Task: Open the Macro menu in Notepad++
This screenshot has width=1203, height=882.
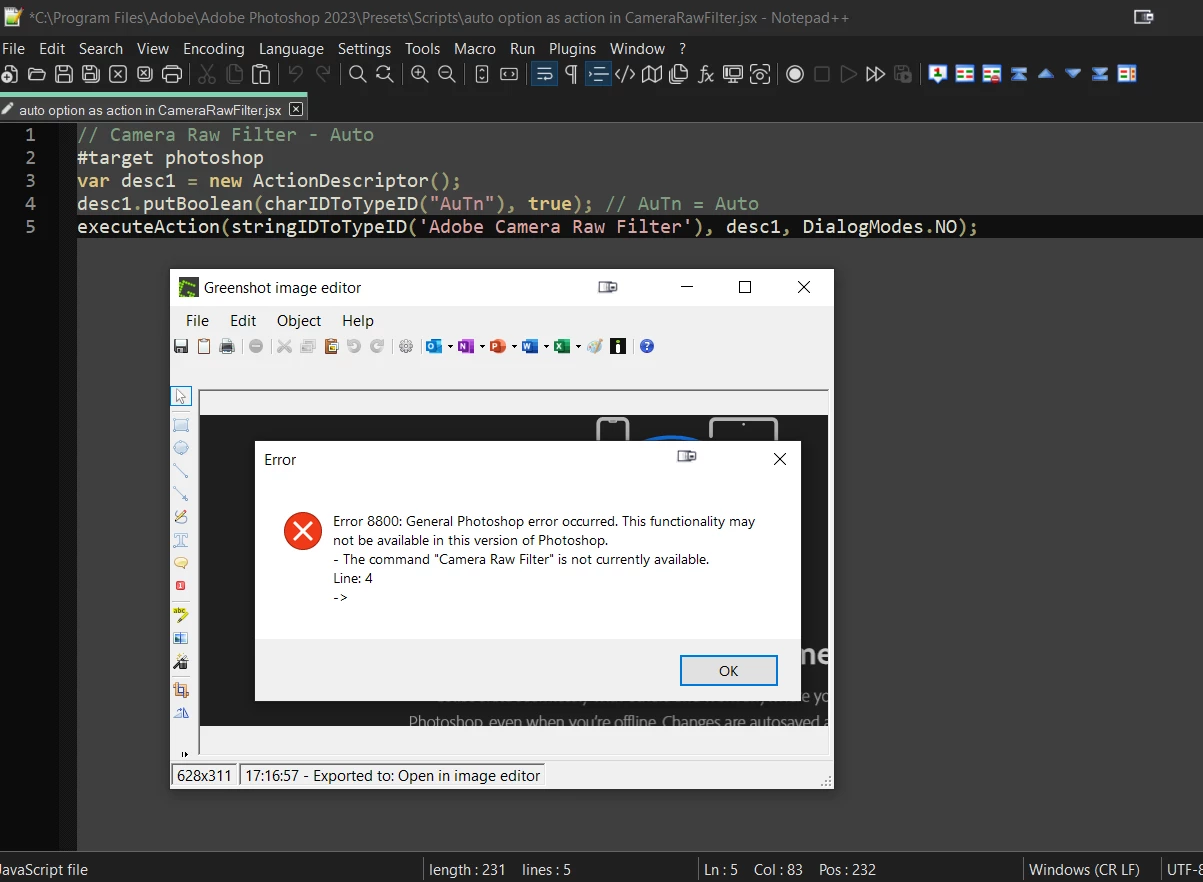Action: point(475,48)
